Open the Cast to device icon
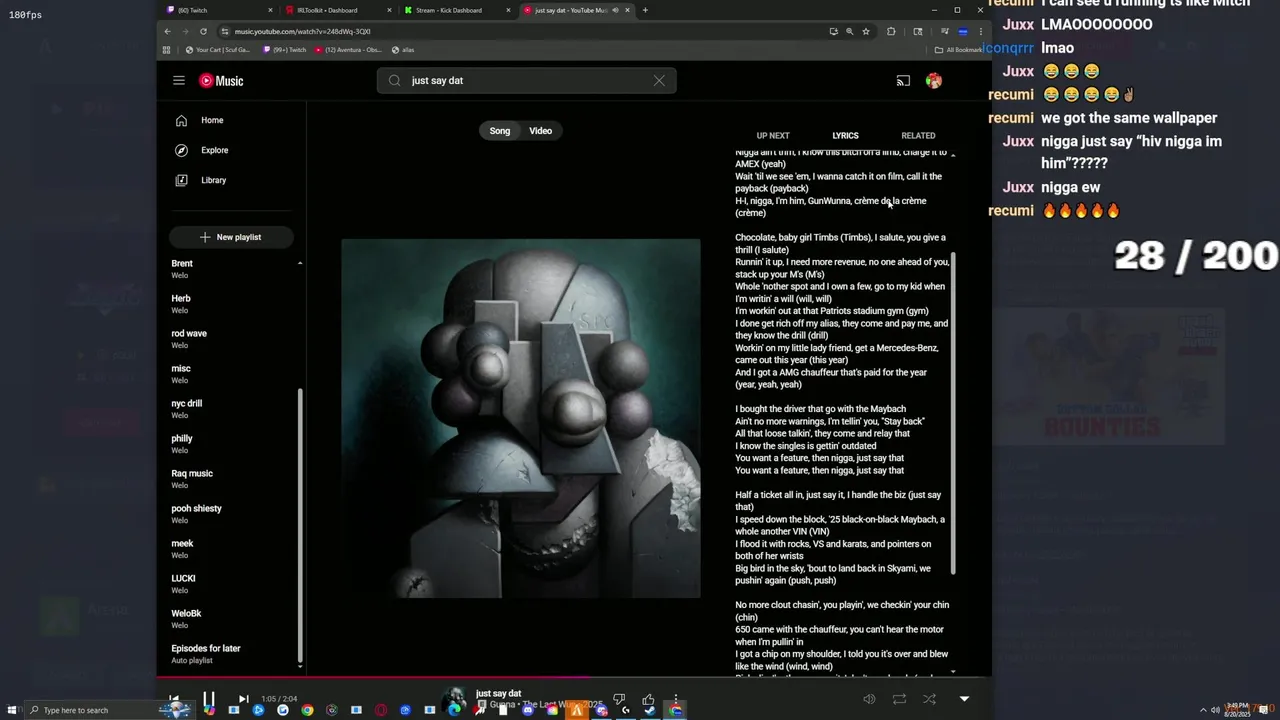This screenshot has height=720, width=1280. tap(903, 81)
